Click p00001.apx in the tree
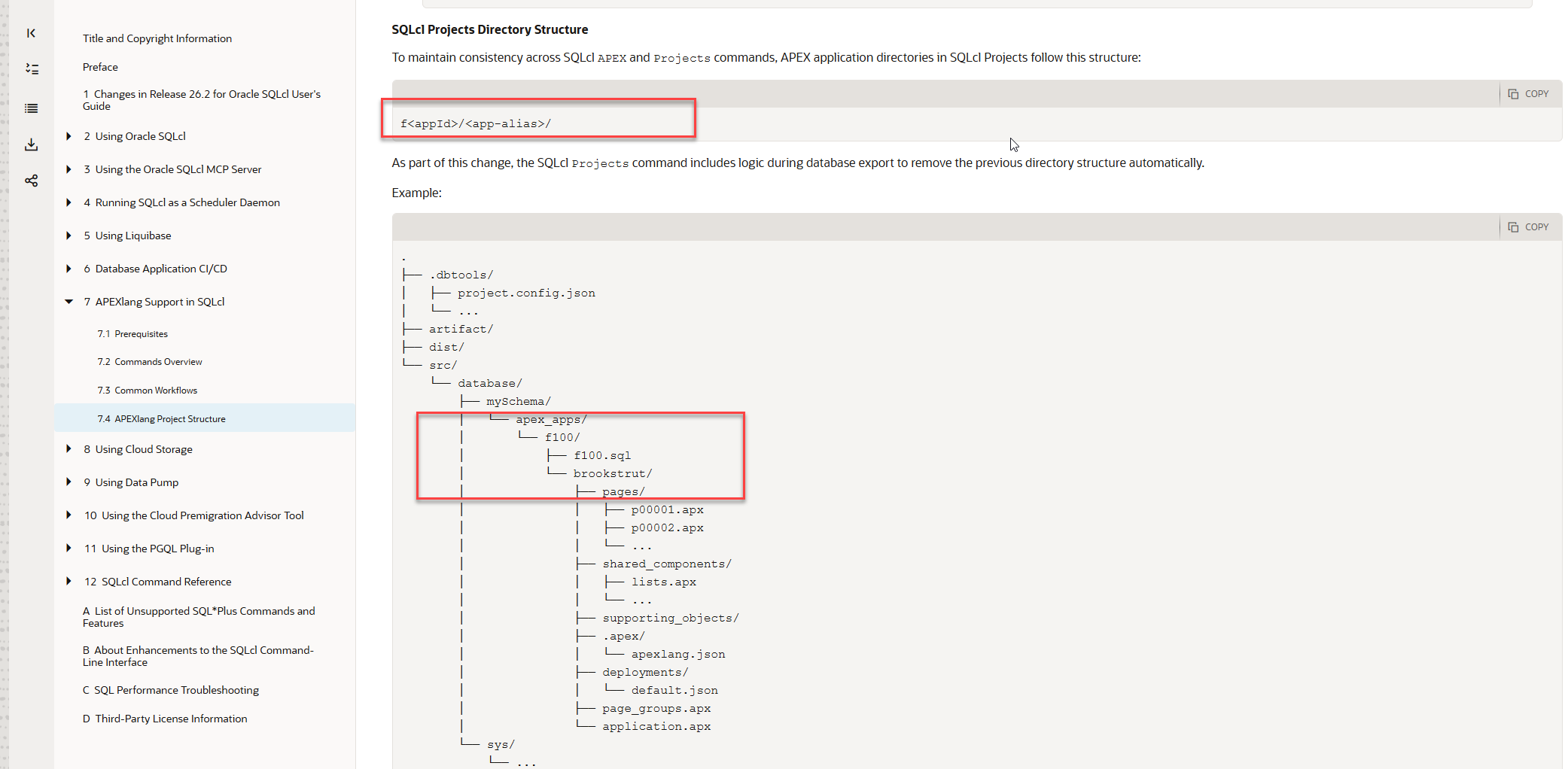1568x769 pixels. (668, 509)
